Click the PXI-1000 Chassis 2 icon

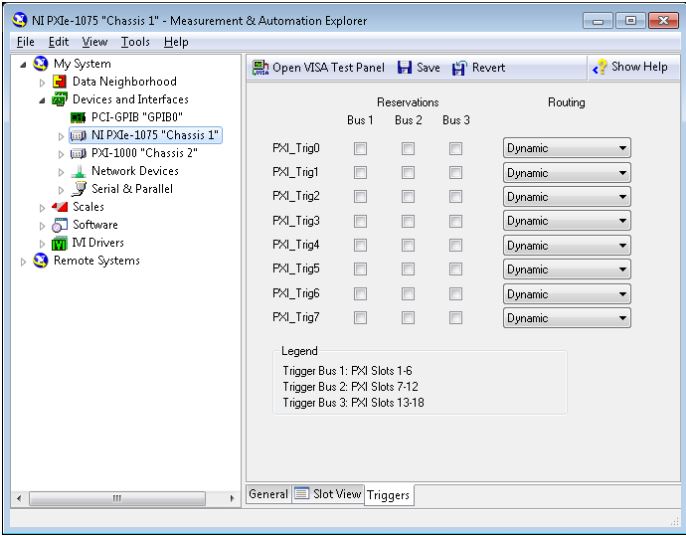78,153
